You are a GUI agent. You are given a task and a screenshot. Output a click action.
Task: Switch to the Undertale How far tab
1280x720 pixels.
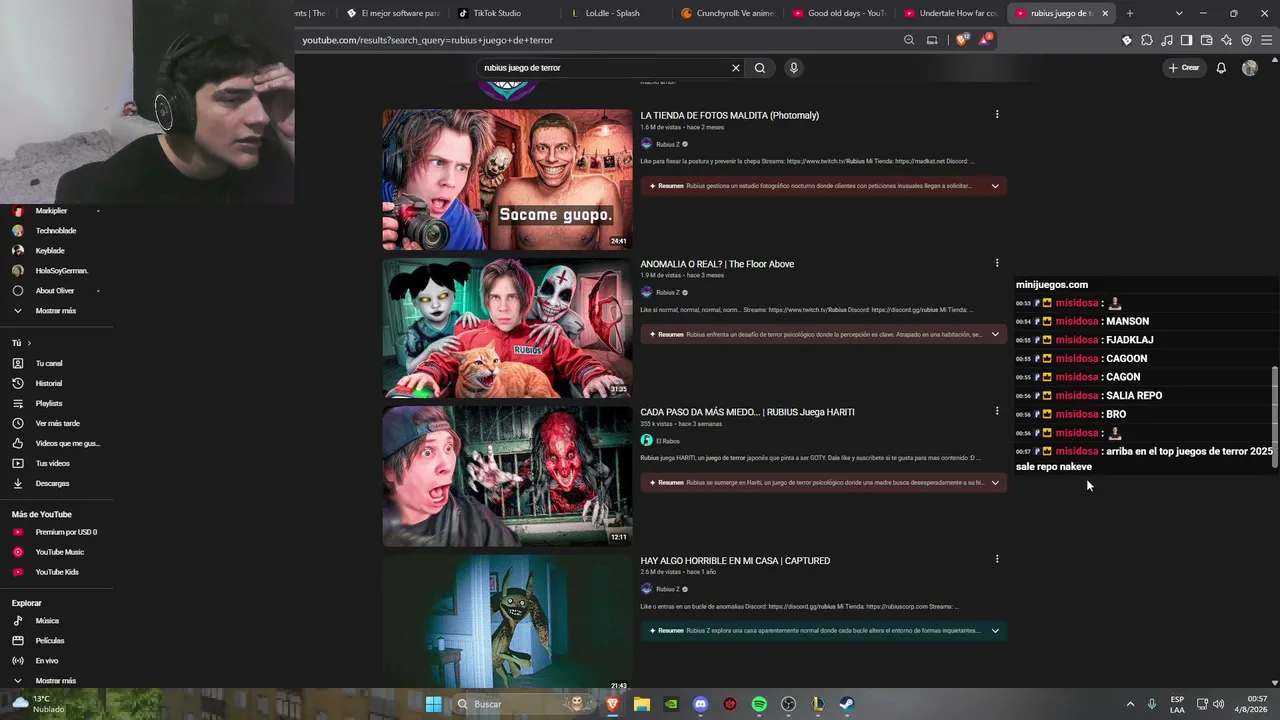(x=953, y=13)
